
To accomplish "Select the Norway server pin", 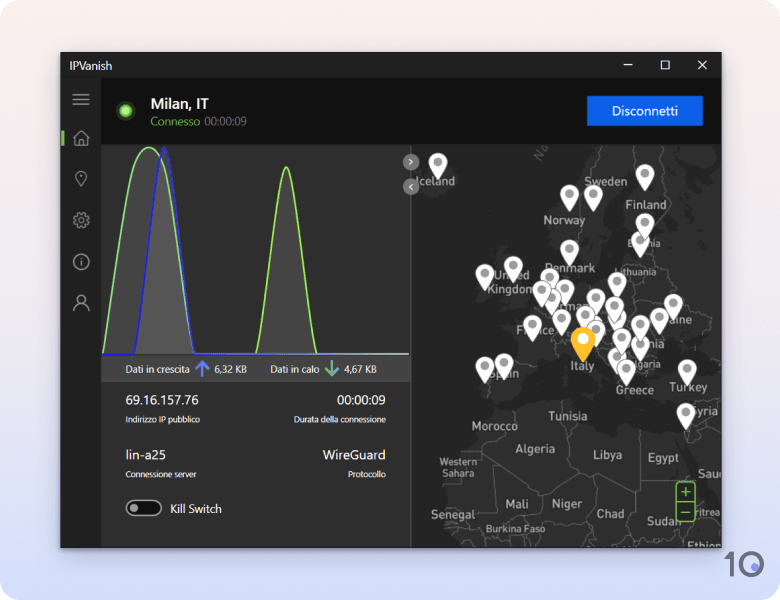I will click(570, 198).
